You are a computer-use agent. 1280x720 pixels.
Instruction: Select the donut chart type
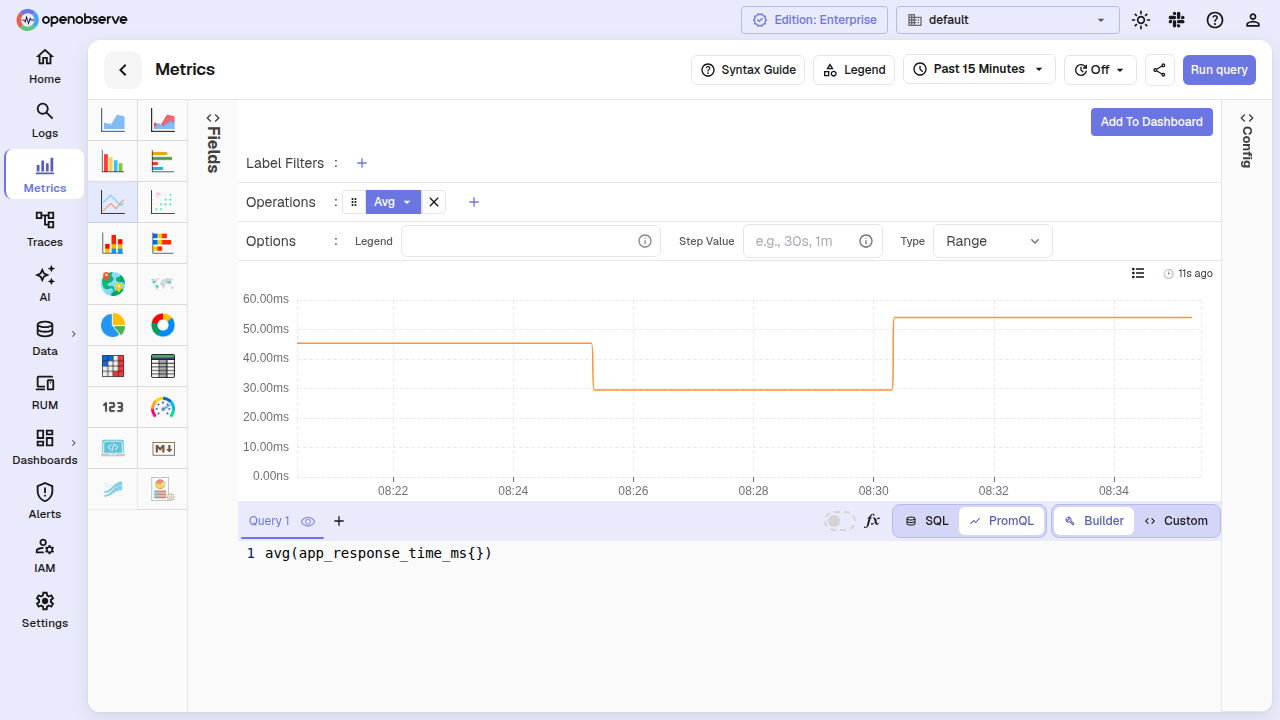[x=163, y=325]
